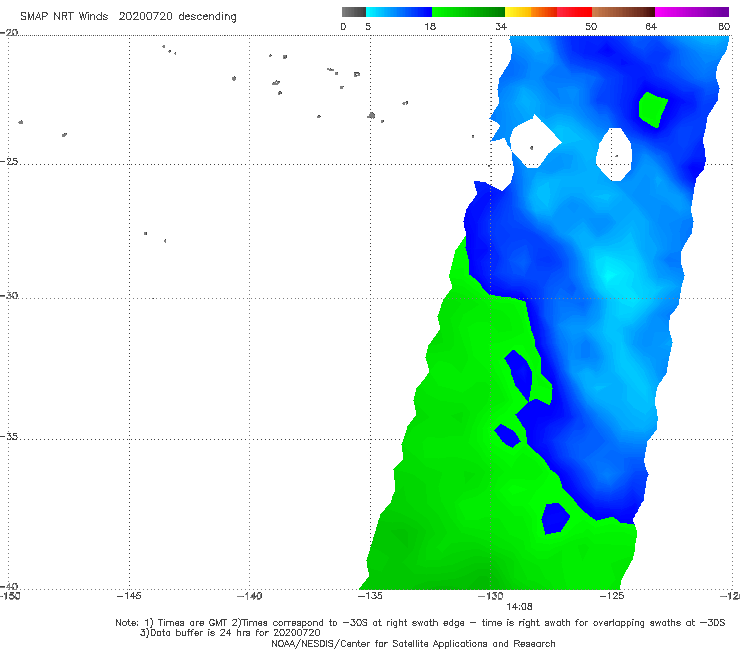Select the magenta-purple color bar segment
740x650 pixels.
[692, 12]
